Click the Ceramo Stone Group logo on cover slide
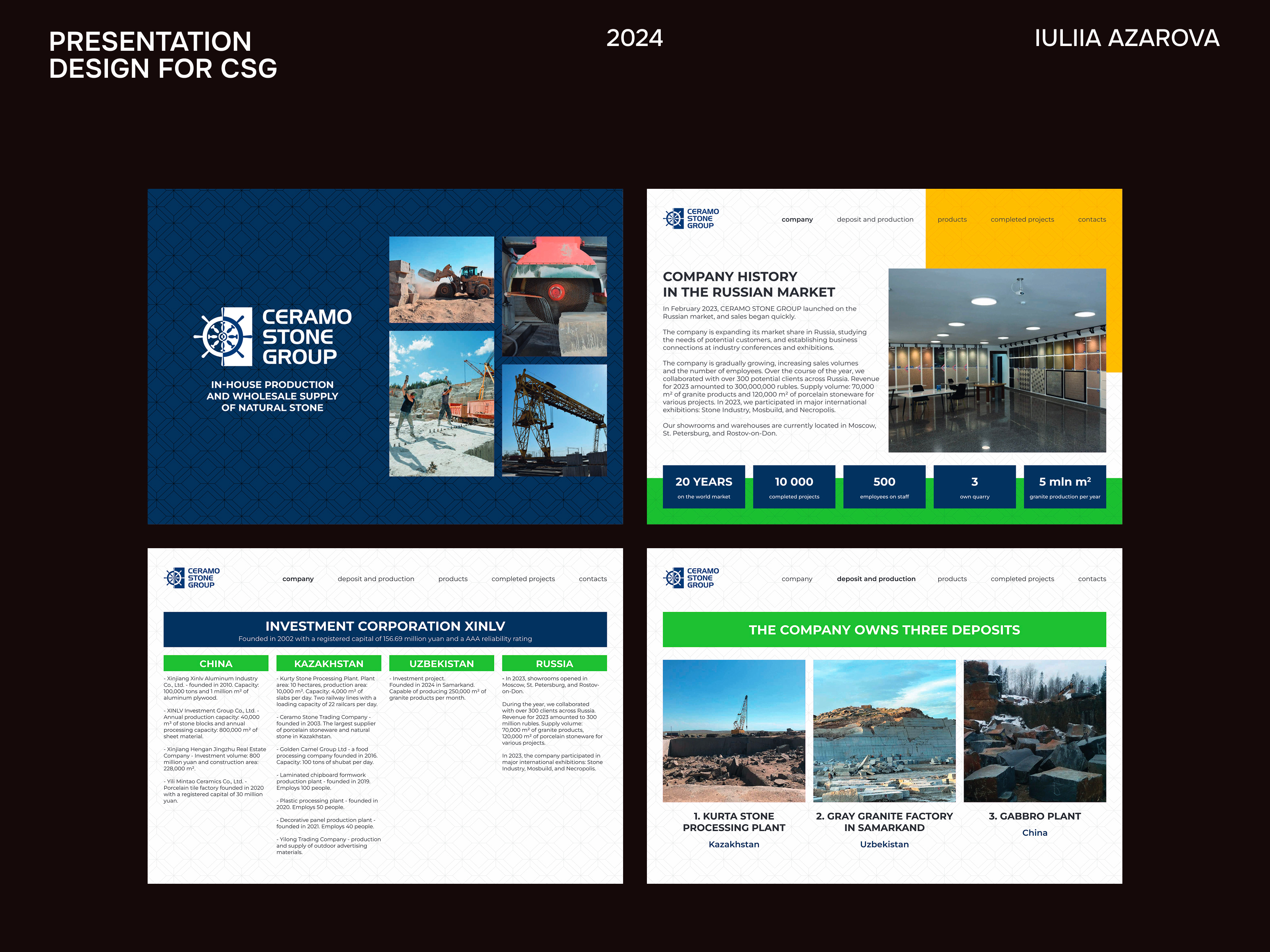The width and height of the screenshot is (1270, 952). 273,337
